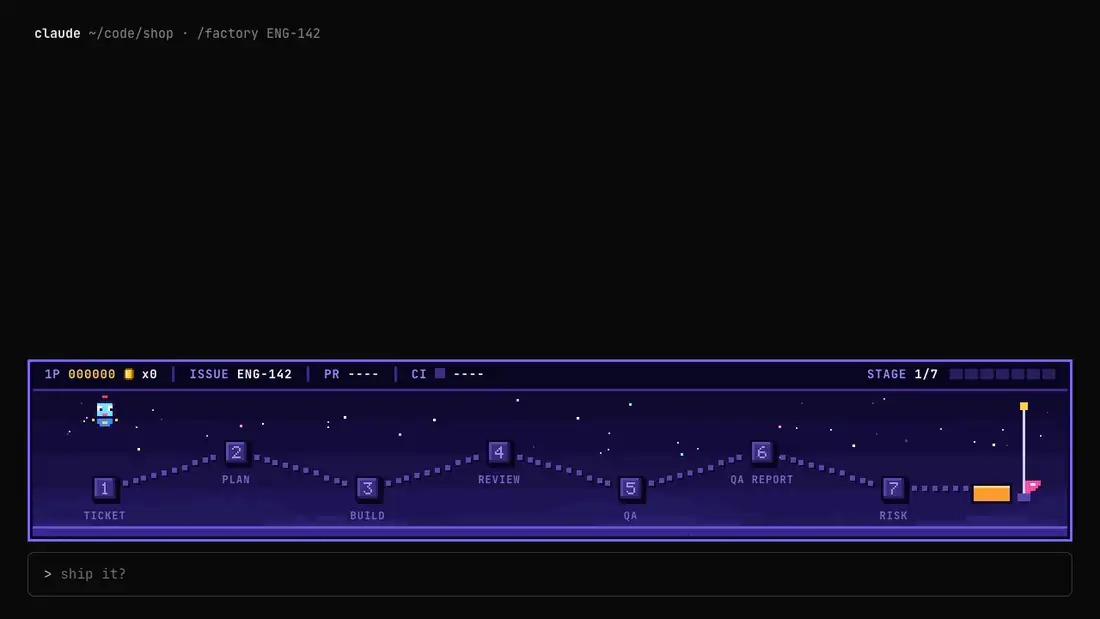Click the stage 5 QA node
This screenshot has height=619, width=1100.
630,488
